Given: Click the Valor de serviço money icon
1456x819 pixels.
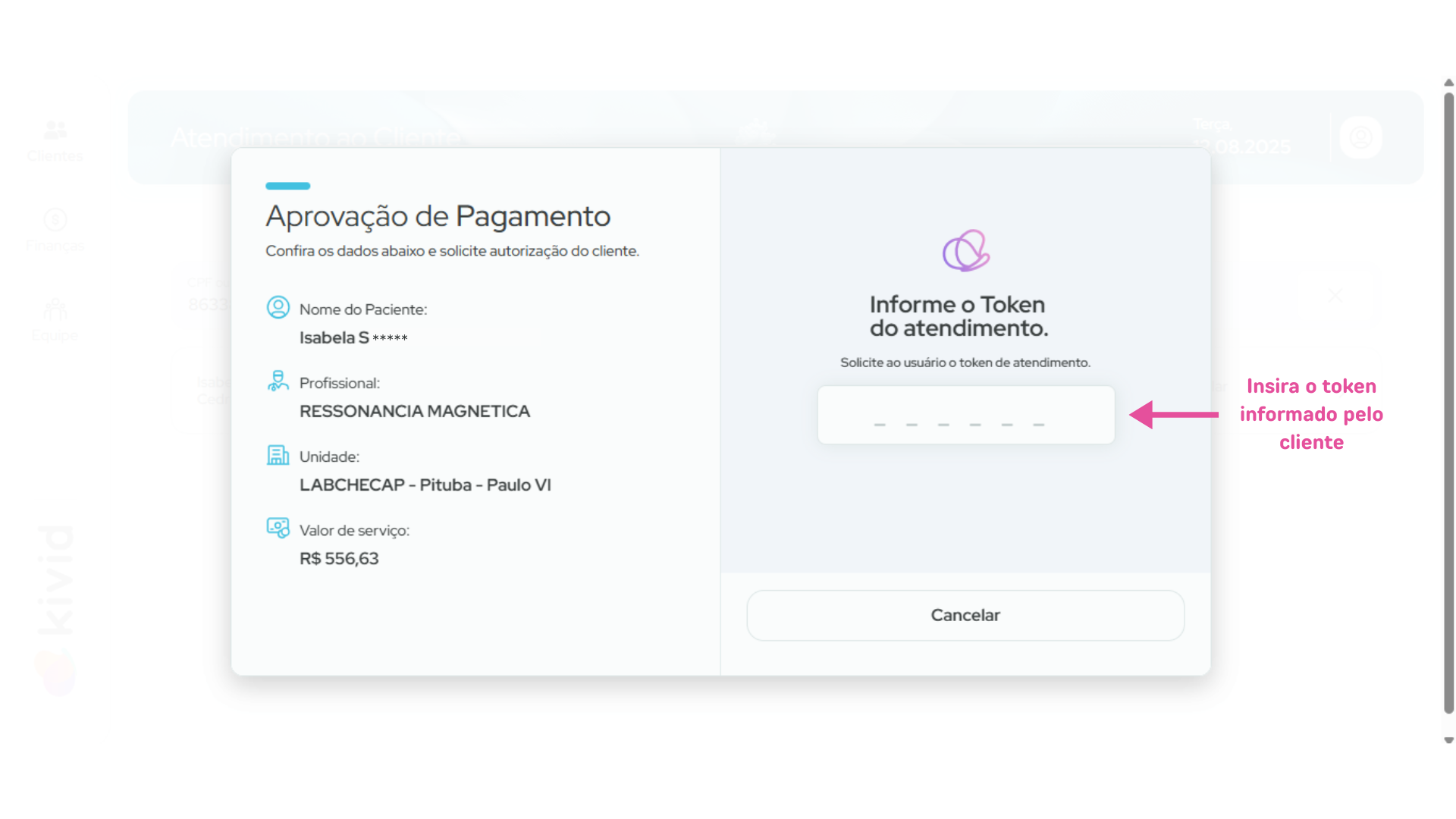Looking at the screenshot, I should [x=278, y=528].
